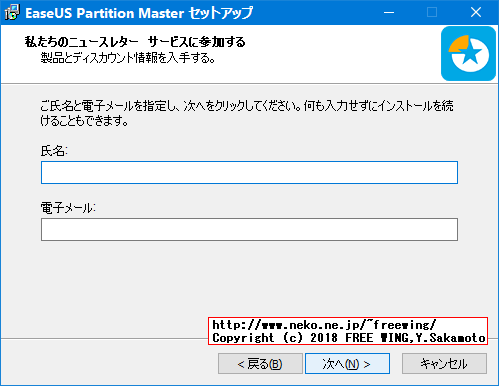Cancel setup with the キャンセル button
The image size is (499, 386).
[x=444, y=364]
